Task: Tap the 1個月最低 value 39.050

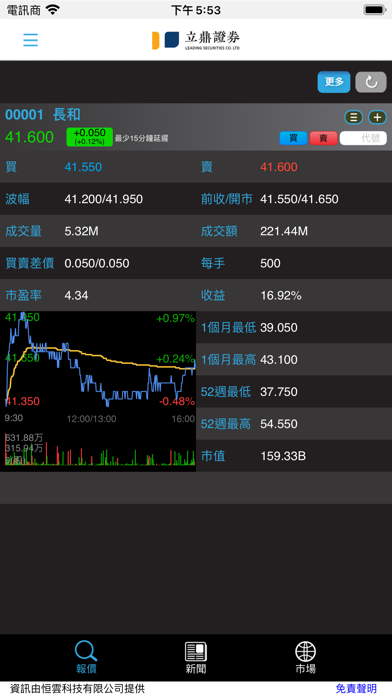Action: (x=279, y=328)
